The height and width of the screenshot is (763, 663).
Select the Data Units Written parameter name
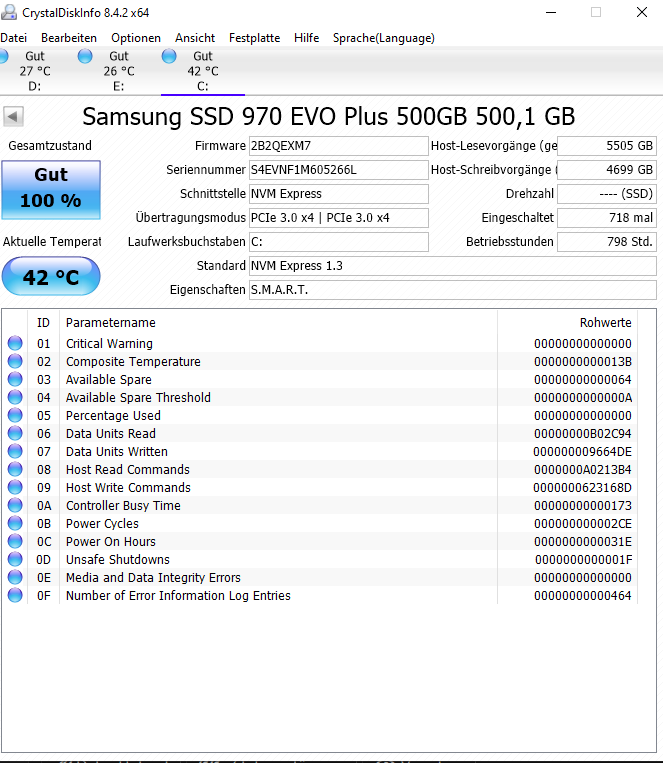(116, 452)
